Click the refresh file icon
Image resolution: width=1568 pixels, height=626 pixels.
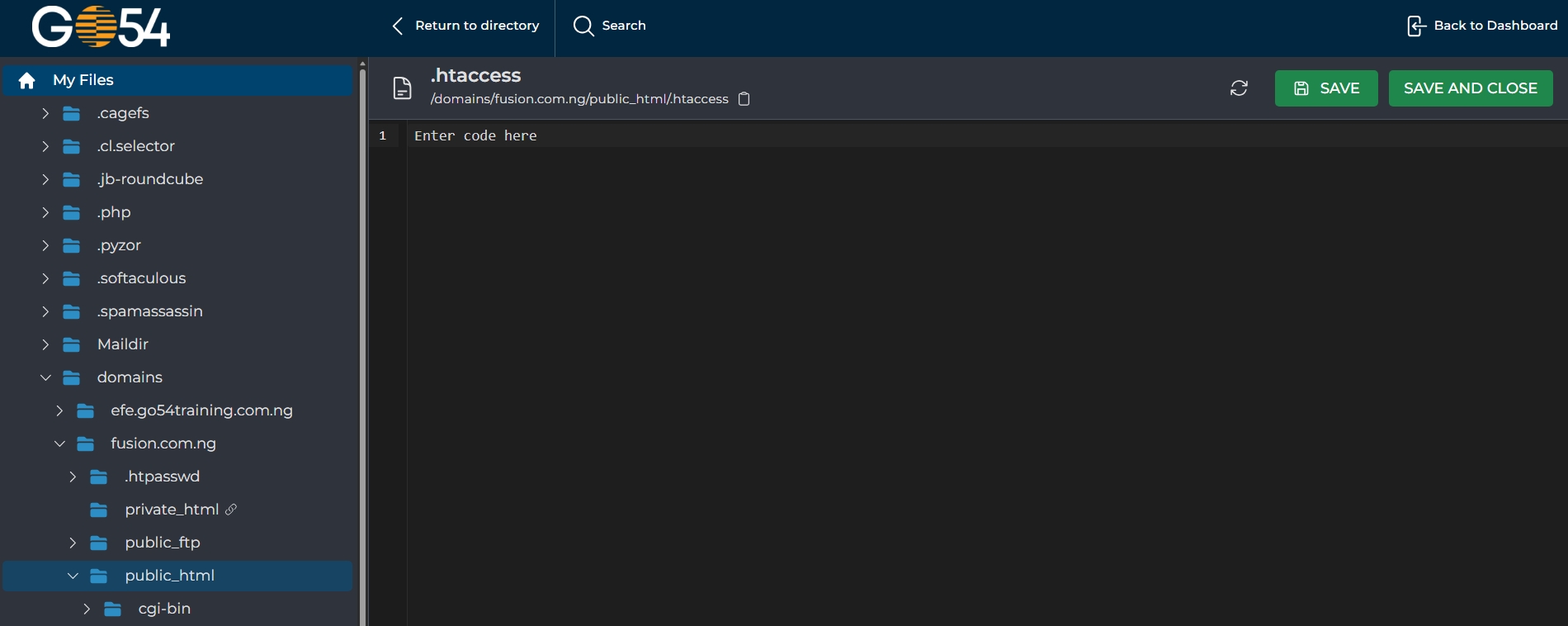1239,88
